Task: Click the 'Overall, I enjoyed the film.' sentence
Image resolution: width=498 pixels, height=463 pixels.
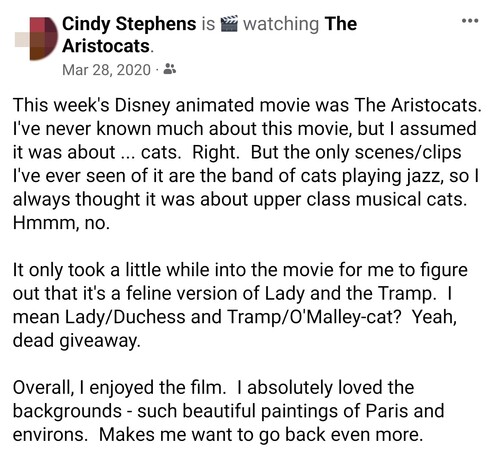Action: point(119,388)
